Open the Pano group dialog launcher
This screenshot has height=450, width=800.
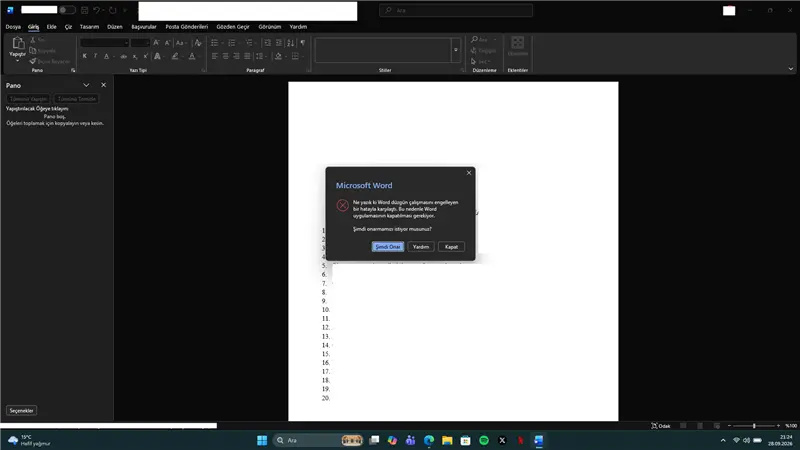click(x=73, y=70)
